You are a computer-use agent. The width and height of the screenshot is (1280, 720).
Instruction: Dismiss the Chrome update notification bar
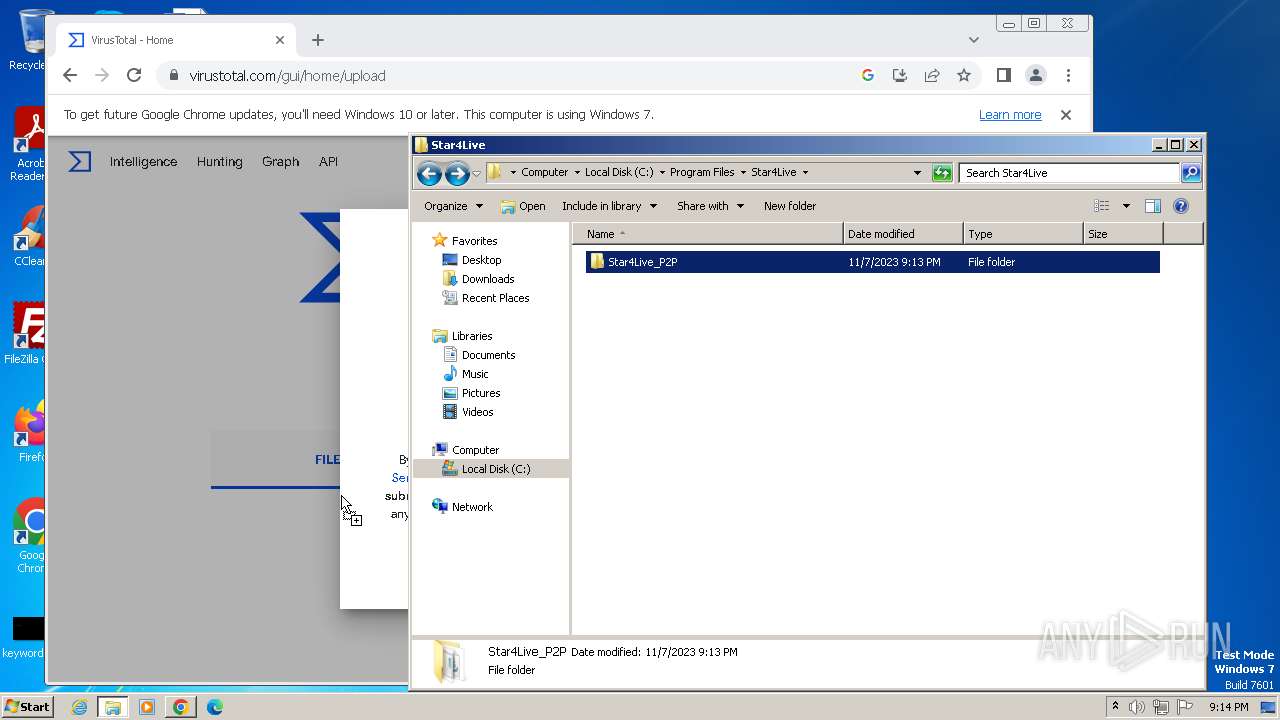tap(1066, 115)
